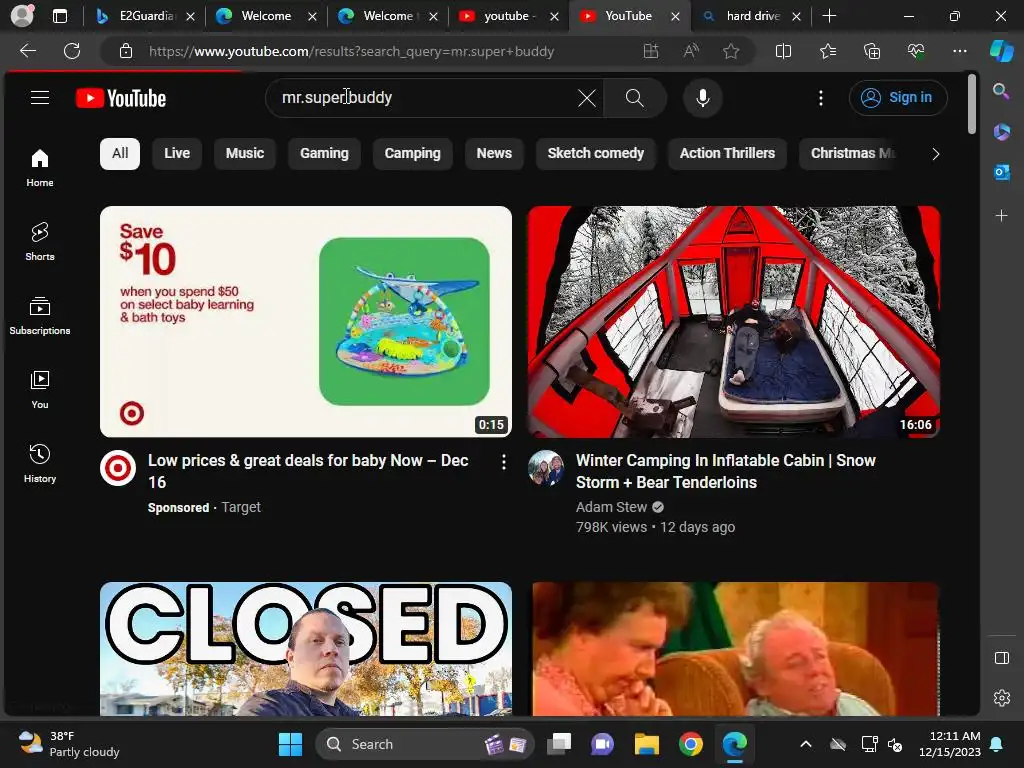Viewport: 1024px width, 768px height.
Task: Open the tab actions menu icon
Action: click(x=60, y=16)
